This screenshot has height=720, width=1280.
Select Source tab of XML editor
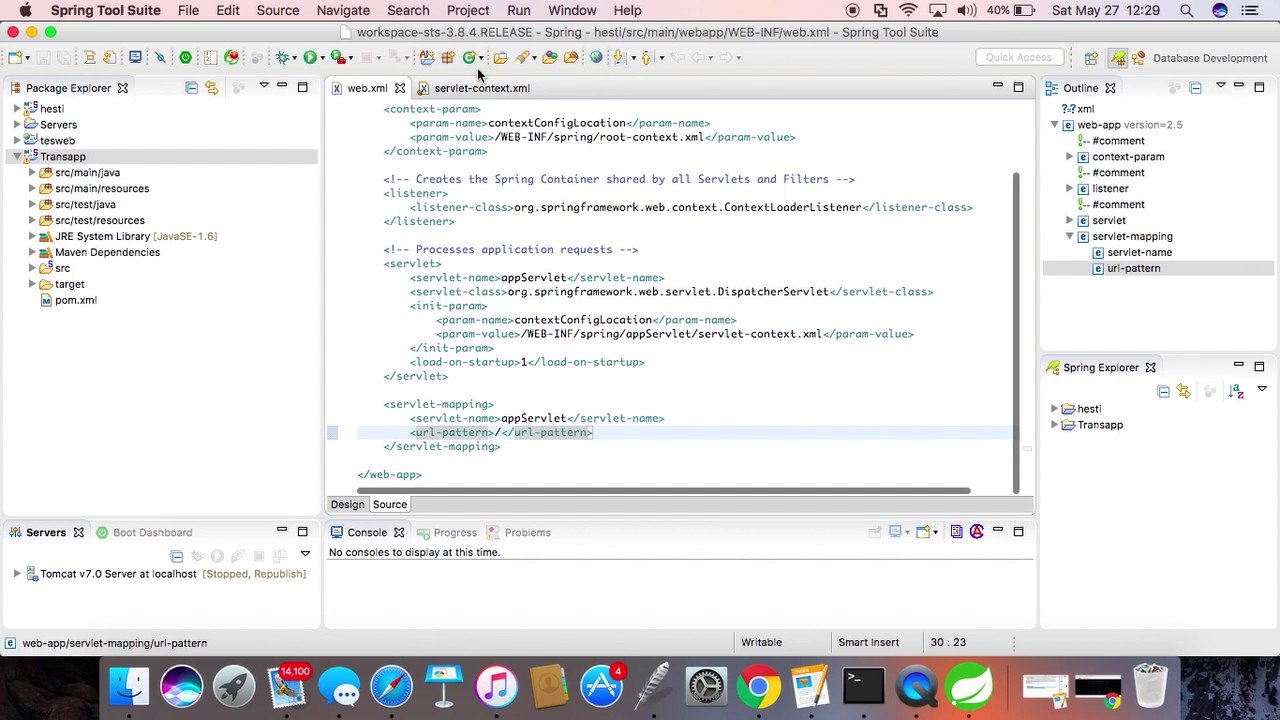[390, 504]
